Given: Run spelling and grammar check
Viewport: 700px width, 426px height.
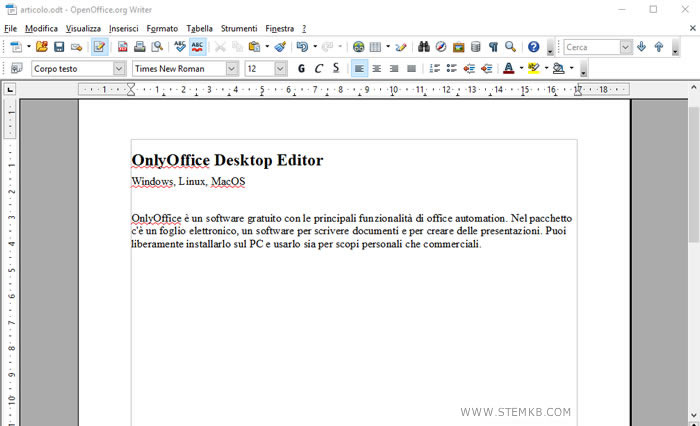Looking at the screenshot, I should tap(180, 47).
